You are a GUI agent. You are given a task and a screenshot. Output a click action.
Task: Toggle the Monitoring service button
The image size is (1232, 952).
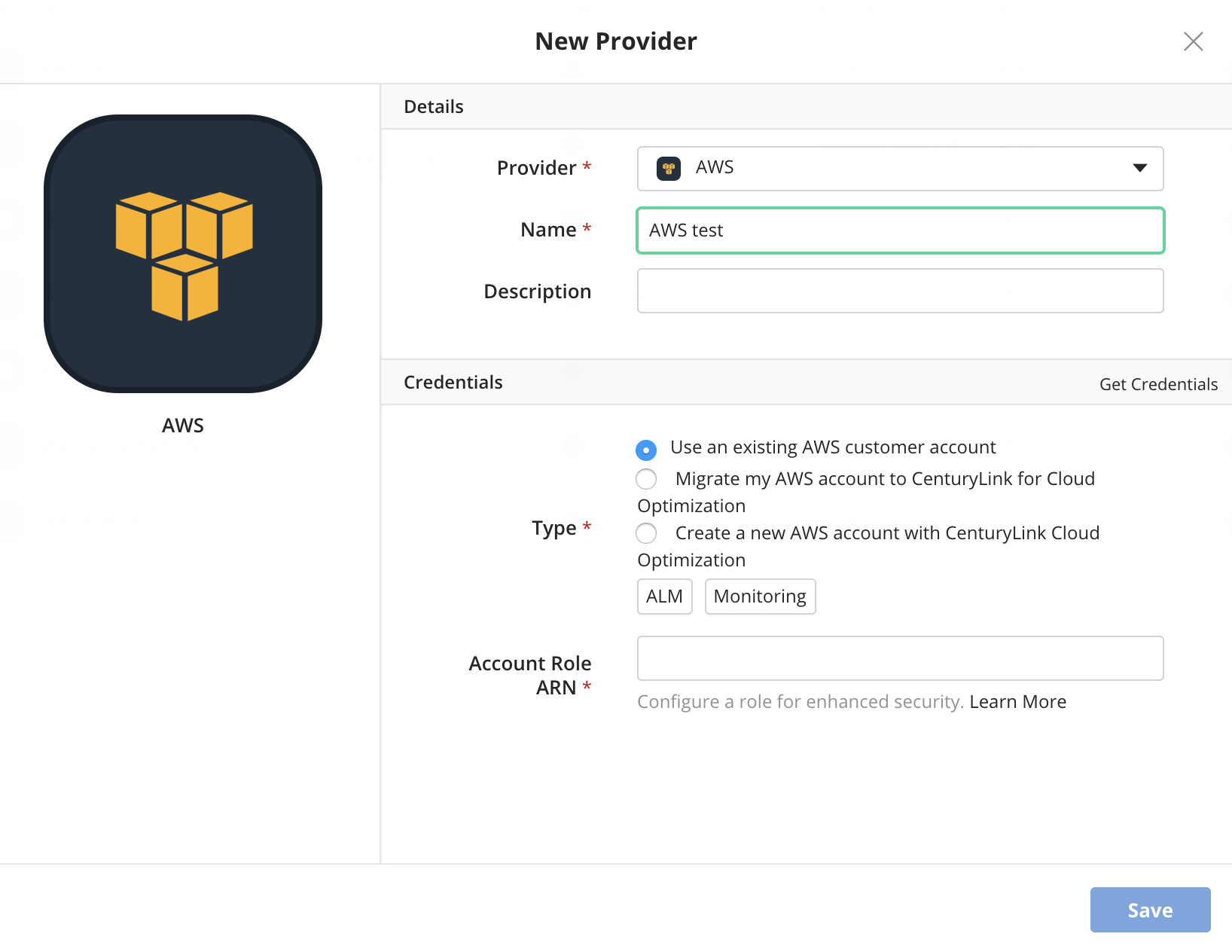click(x=760, y=597)
